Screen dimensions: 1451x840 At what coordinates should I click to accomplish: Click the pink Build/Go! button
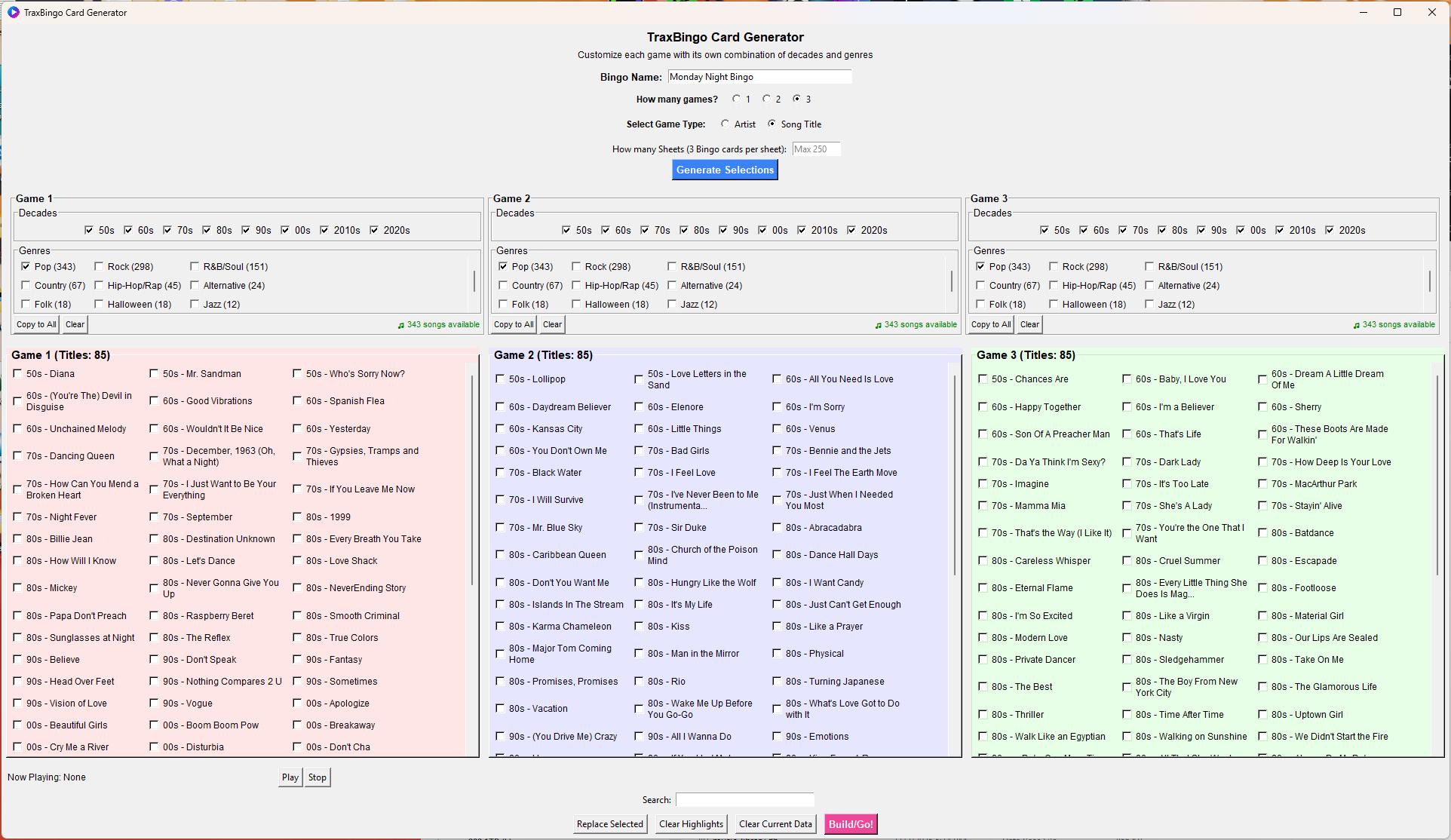850,824
